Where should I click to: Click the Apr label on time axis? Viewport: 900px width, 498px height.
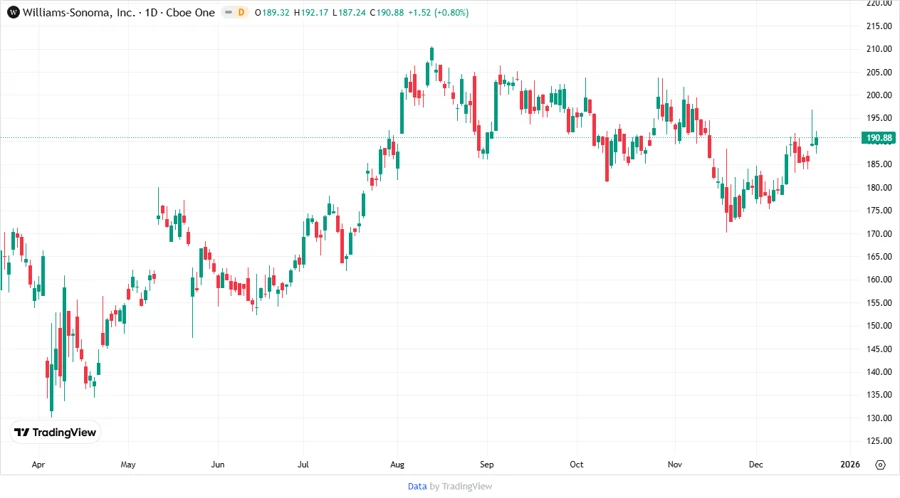tap(38, 465)
